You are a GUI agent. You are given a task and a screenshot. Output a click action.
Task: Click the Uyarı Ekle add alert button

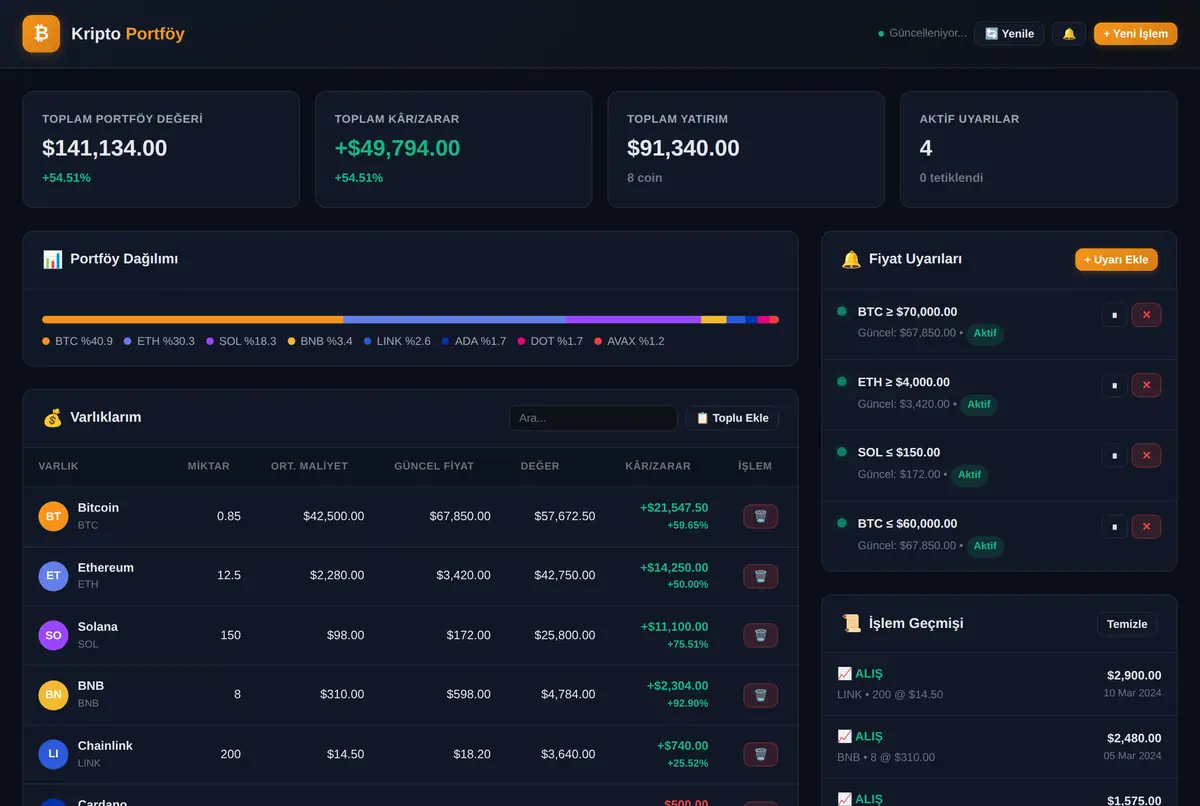[x=1116, y=260]
